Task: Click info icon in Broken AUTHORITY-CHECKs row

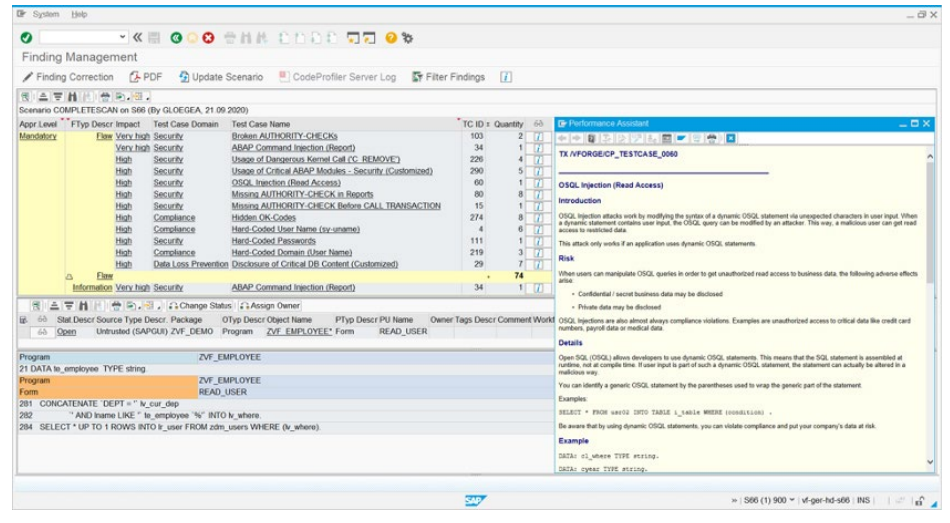Action: (x=537, y=136)
